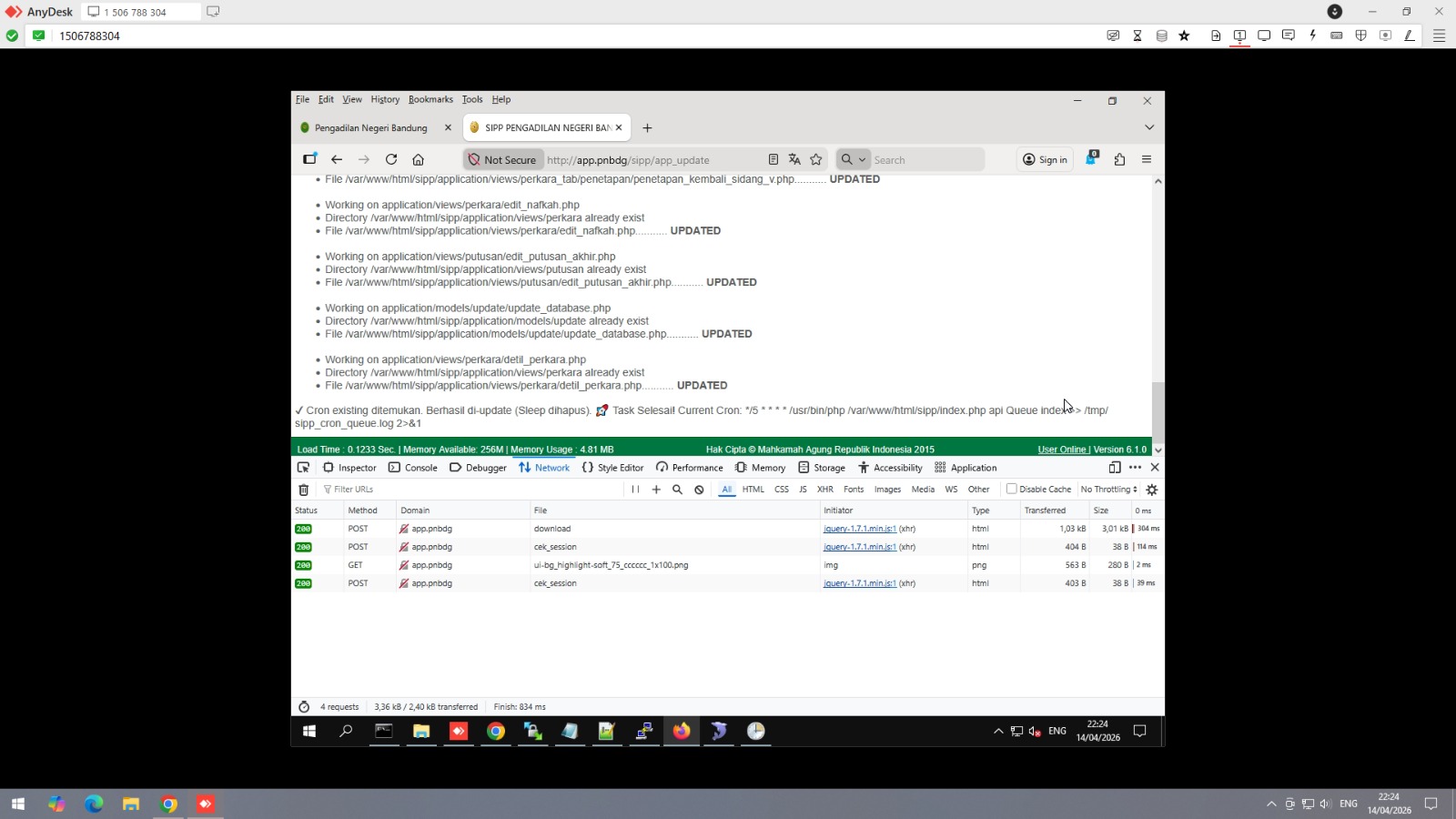Filter network requests by Images
1456x819 pixels.
click(887, 490)
